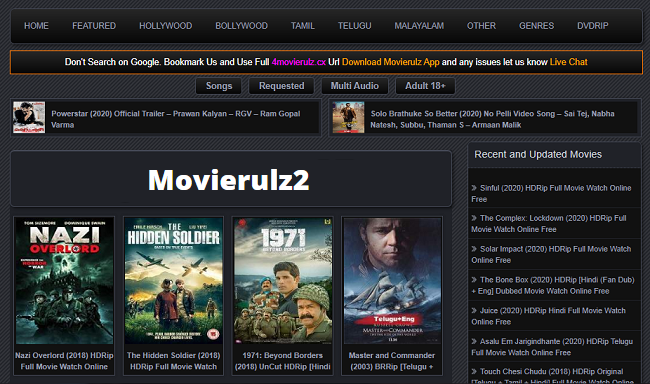
Task: Open the 1971 Beyond Borders poster
Action: click(x=283, y=281)
